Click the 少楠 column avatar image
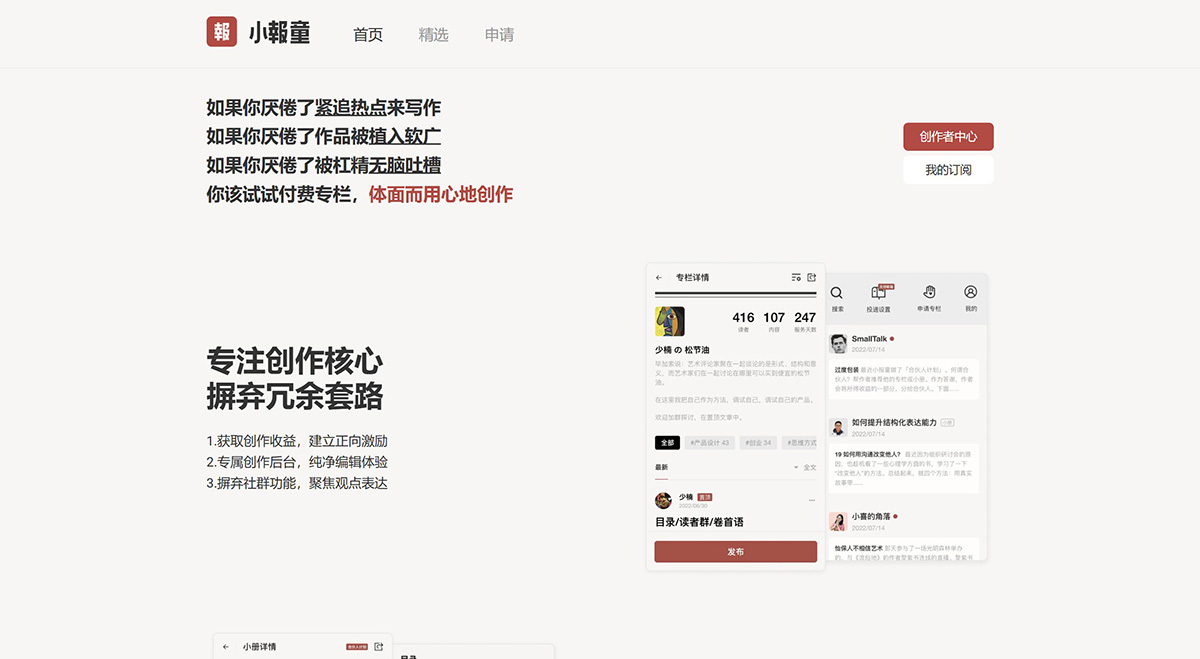This screenshot has height=659, width=1200. 670,322
